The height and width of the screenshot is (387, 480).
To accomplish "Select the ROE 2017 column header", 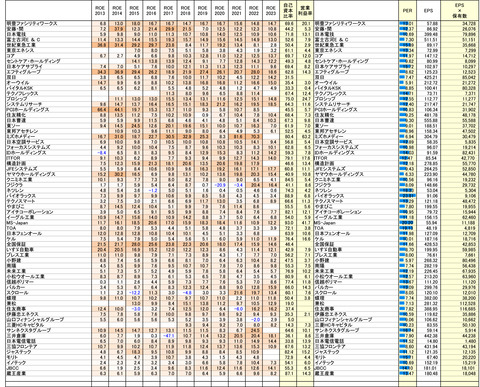I will pos(168,10).
